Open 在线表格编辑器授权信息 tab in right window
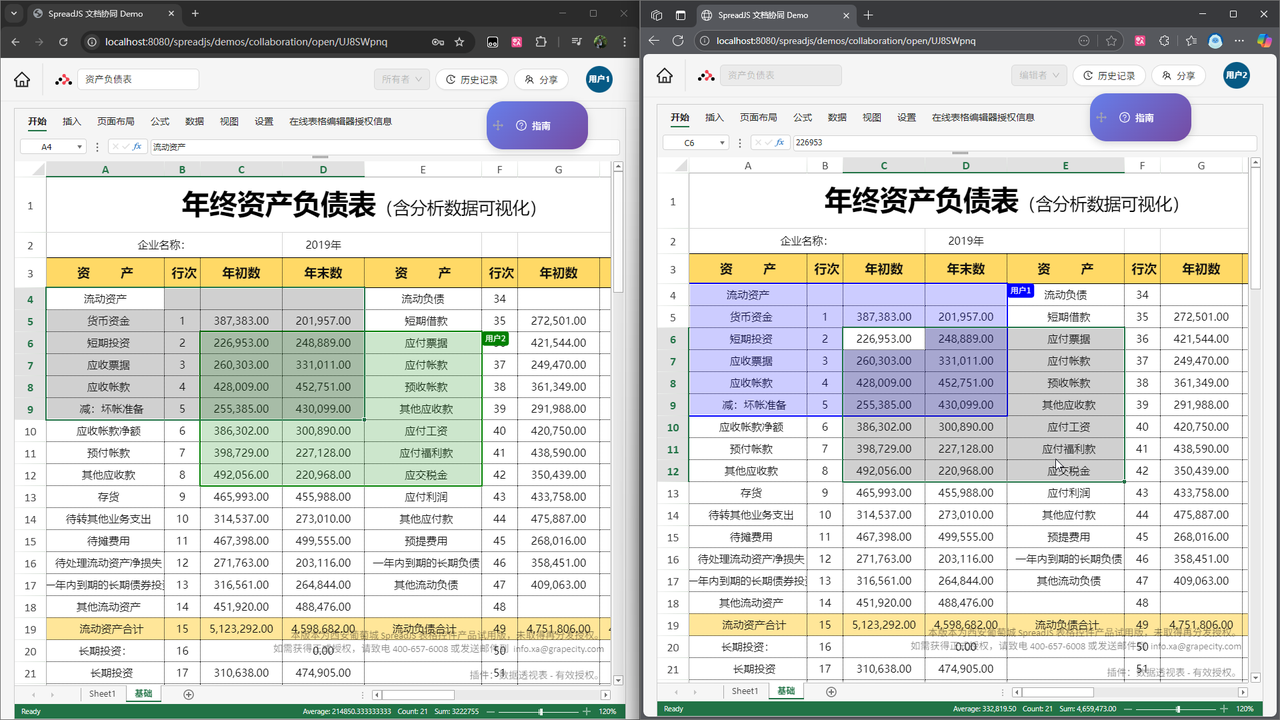 (x=983, y=117)
